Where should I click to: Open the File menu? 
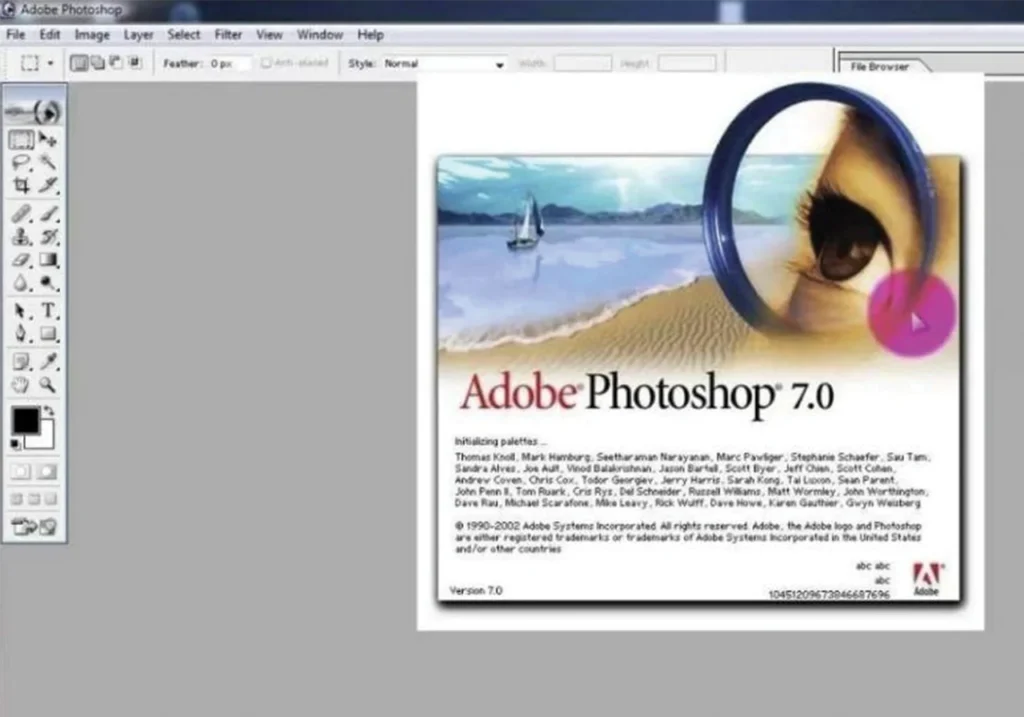[x=16, y=35]
